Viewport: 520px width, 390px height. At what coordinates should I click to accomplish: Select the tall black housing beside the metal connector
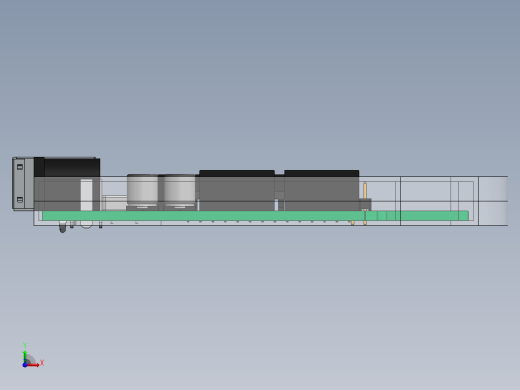[67, 183]
